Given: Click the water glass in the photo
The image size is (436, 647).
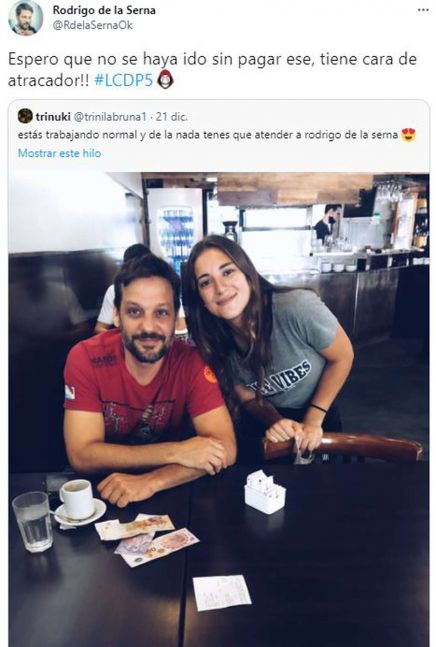Looking at the screenshot, I should (x=33, y=522).
